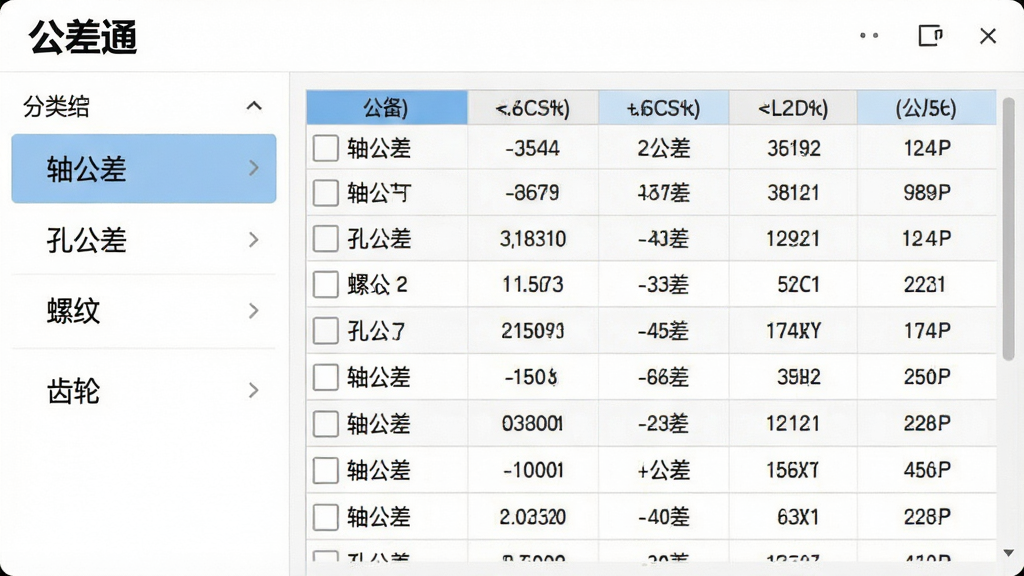Click the window restore icon in title bar

(930, 35)
